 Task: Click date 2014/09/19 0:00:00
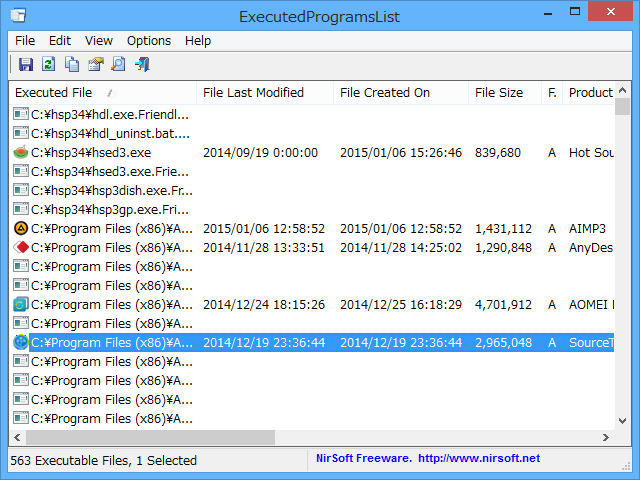click(260, 153)
